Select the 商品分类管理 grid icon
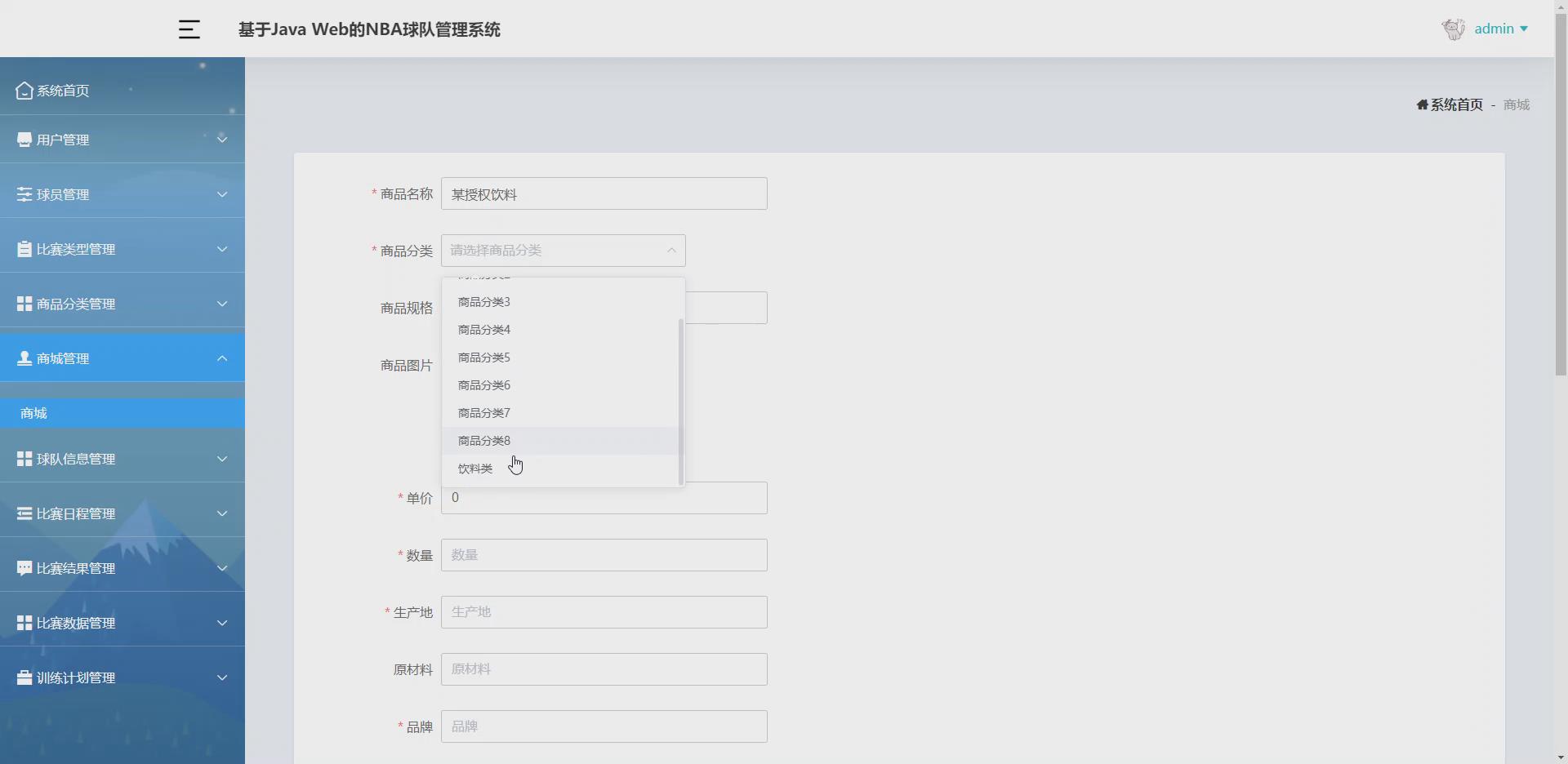1568x764 pixels. tap(23, 304)
